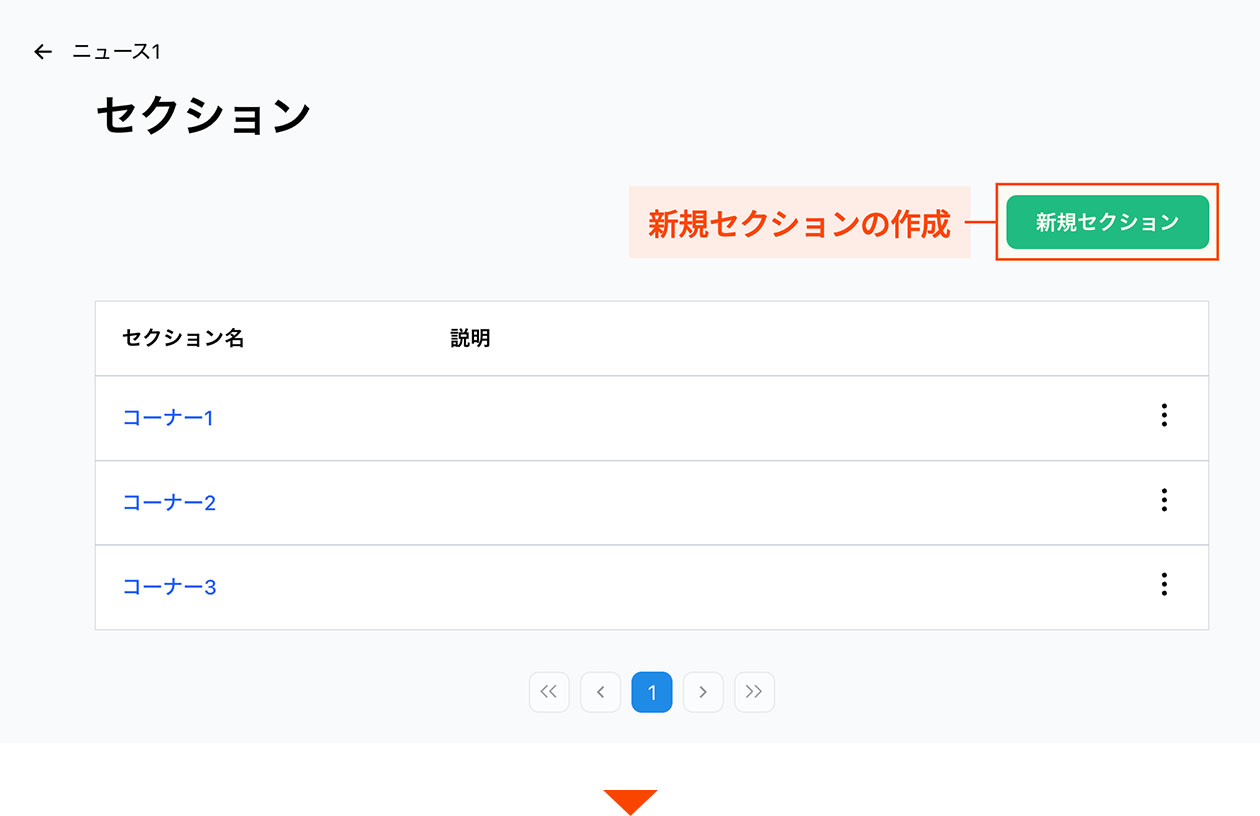Click the セクション名 column header
This screenshot has width=1260, height=816.
[183, 338]
